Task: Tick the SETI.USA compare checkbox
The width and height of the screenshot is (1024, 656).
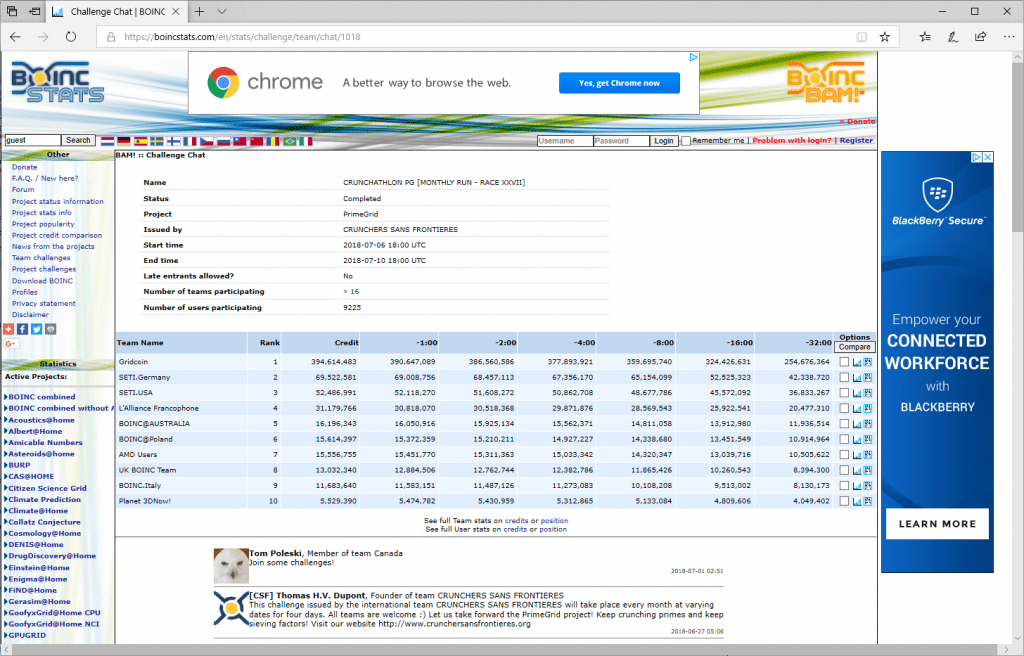Action: [844, 393]
